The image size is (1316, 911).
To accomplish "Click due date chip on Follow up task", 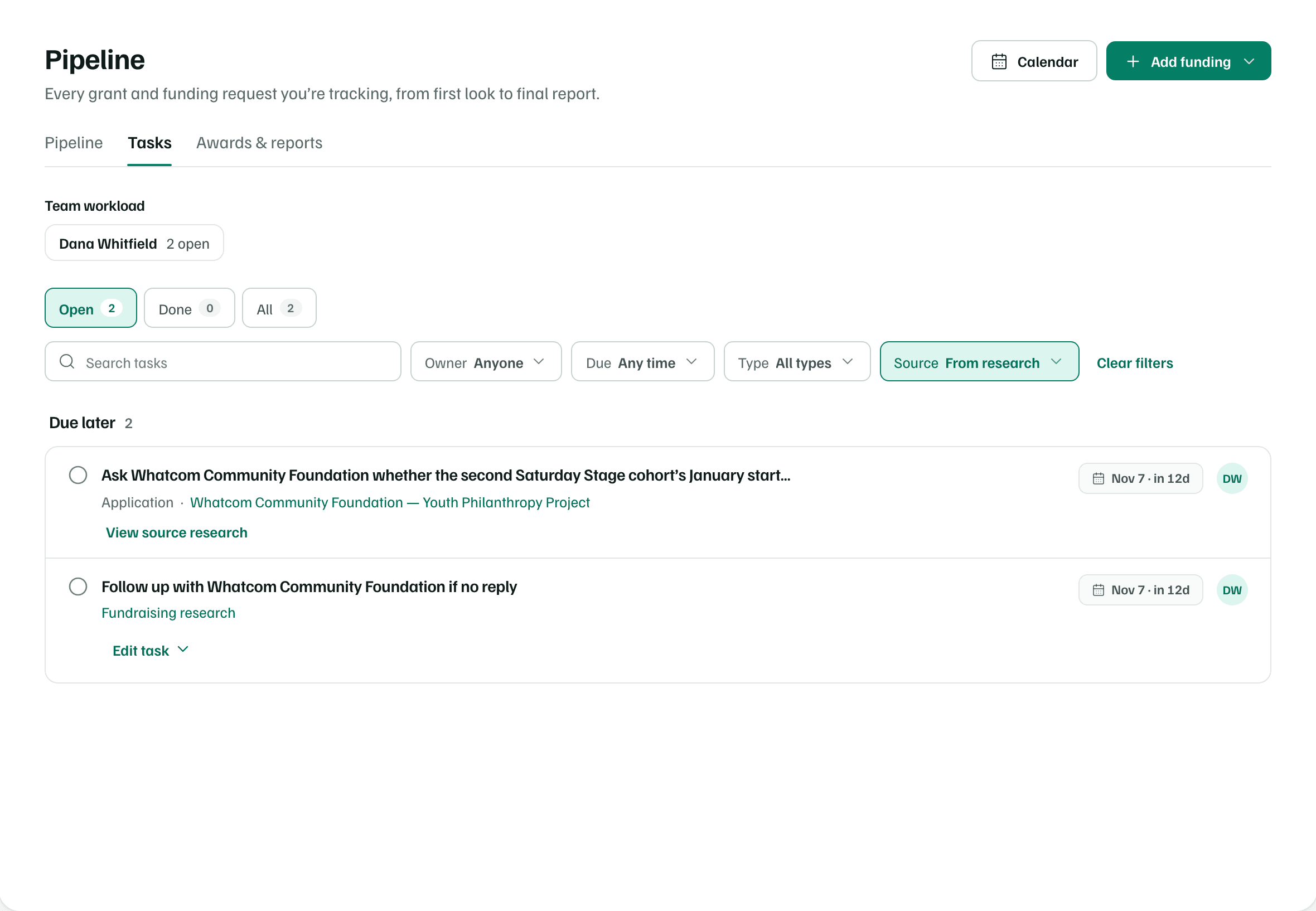I will point(1140,590).
